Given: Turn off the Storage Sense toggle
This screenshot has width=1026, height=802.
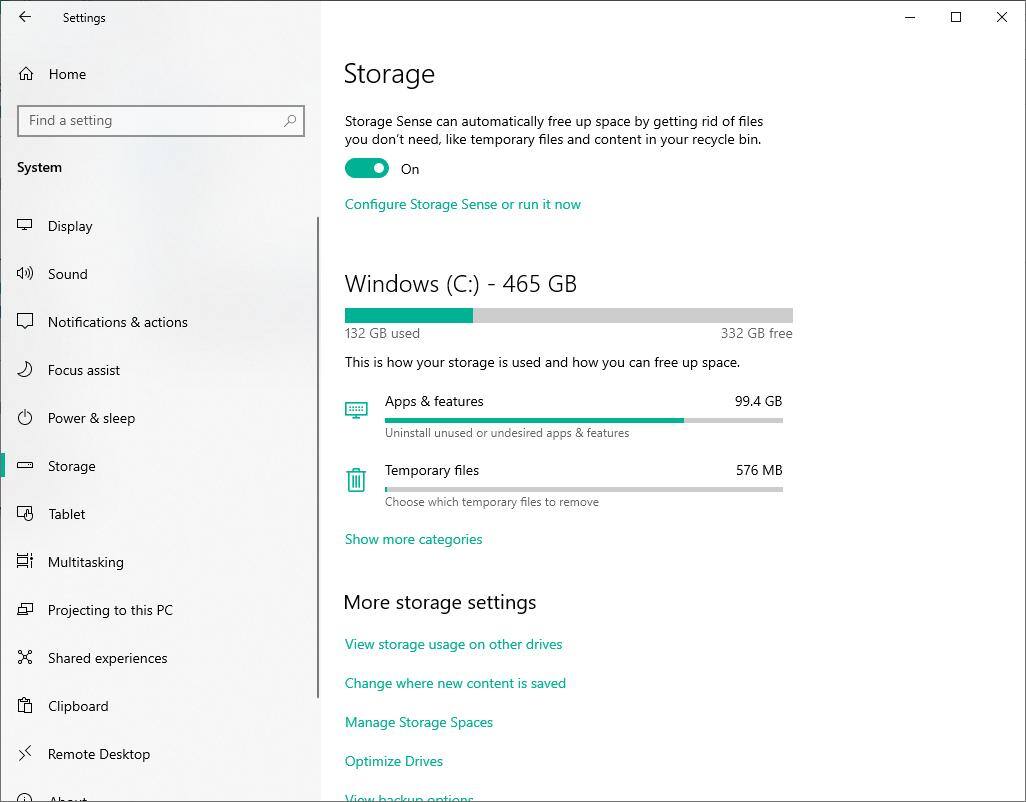Looking at the screenshot, I should pos(367,169).
